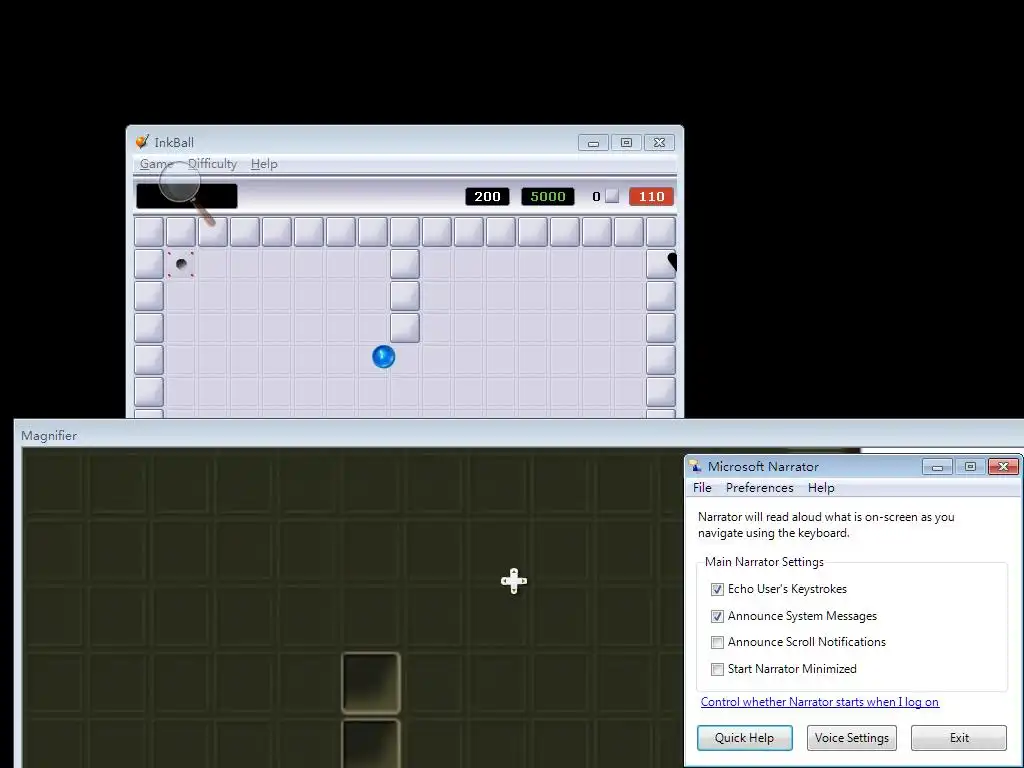This screenshot has width=1024, height=768.
Task: Open Voice Settings in Narrator
Action: (852, 738)
